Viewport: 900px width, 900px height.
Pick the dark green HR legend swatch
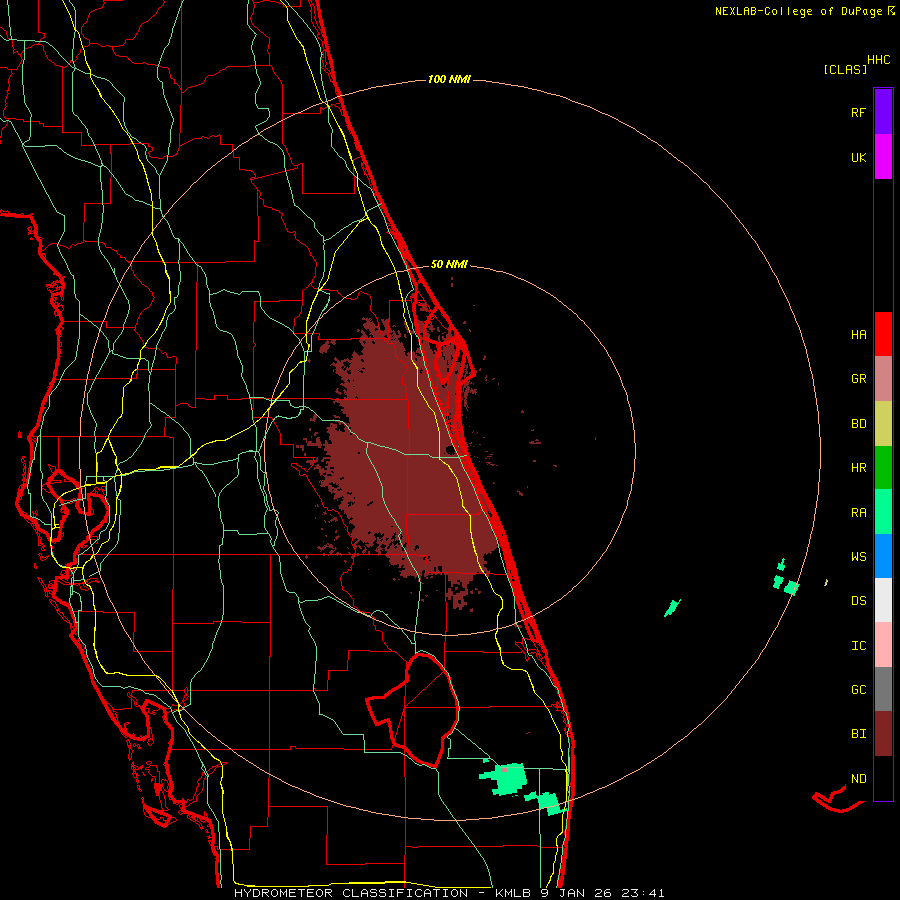883,468
